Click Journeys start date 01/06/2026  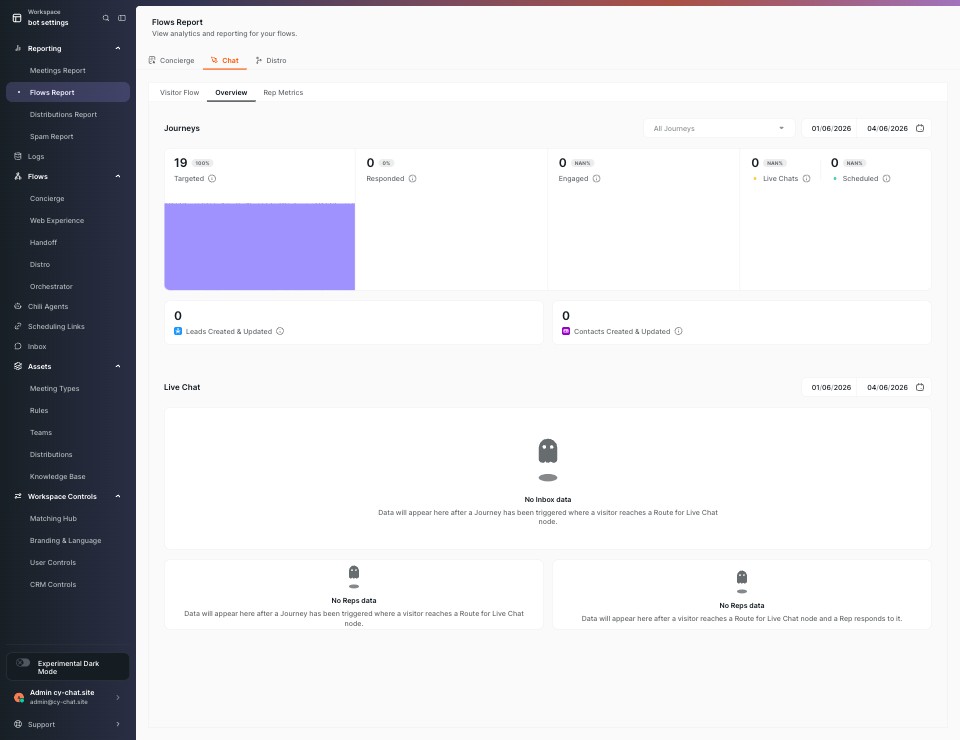click(x=831, y=129)
